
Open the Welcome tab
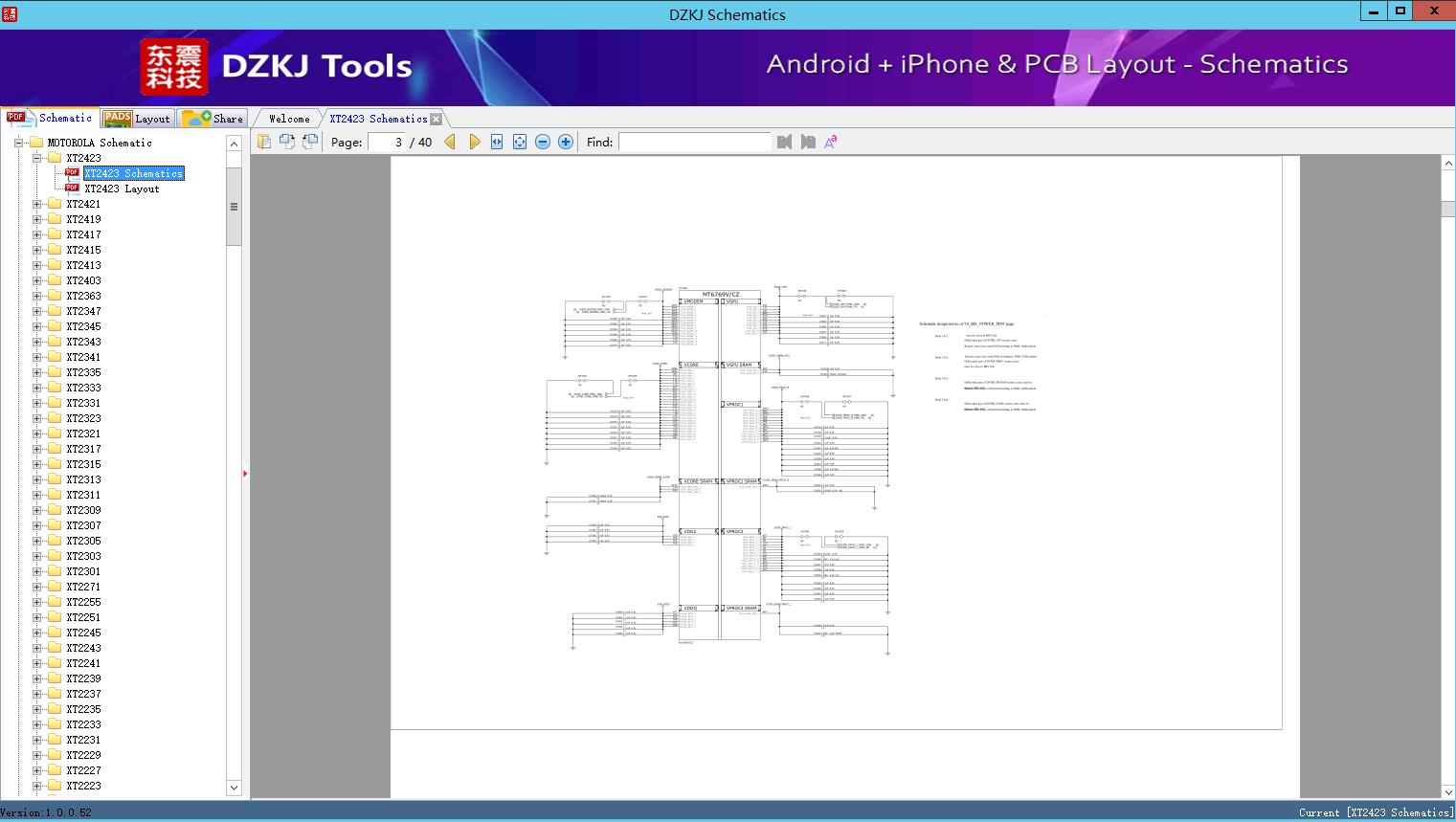click(x=289, y=119)
